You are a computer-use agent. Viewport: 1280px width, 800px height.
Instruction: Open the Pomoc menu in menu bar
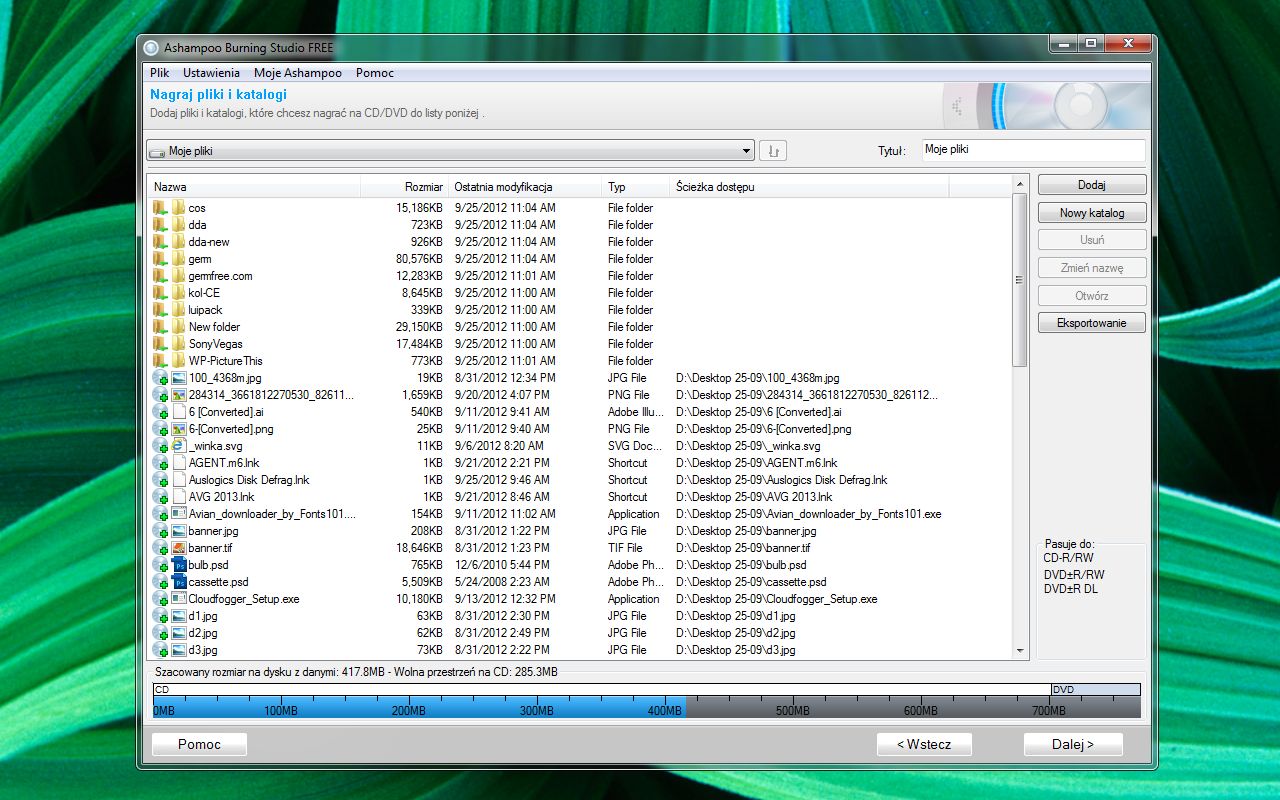pos(375,73)
